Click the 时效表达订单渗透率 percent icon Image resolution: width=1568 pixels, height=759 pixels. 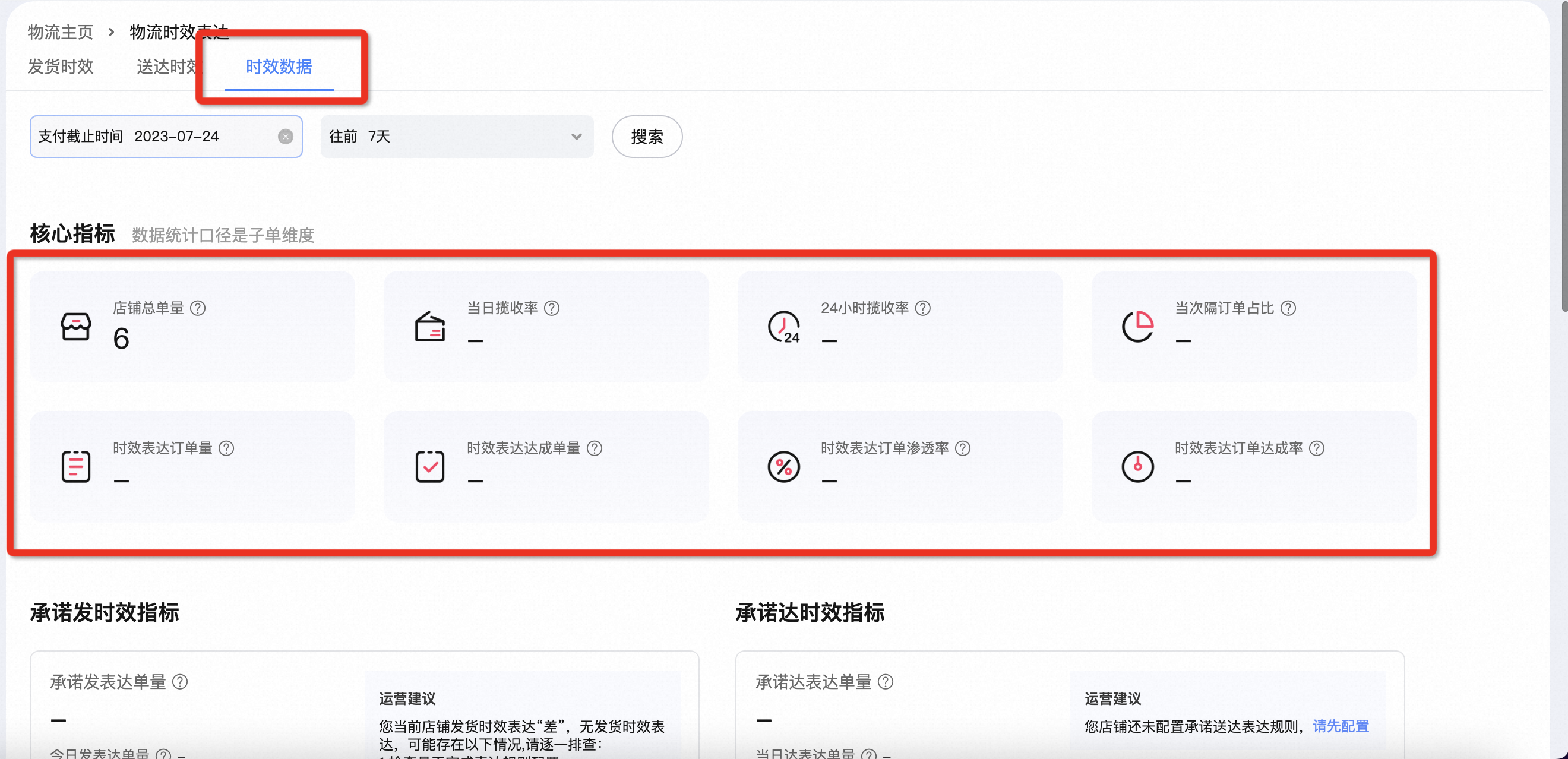coord(784,467)
